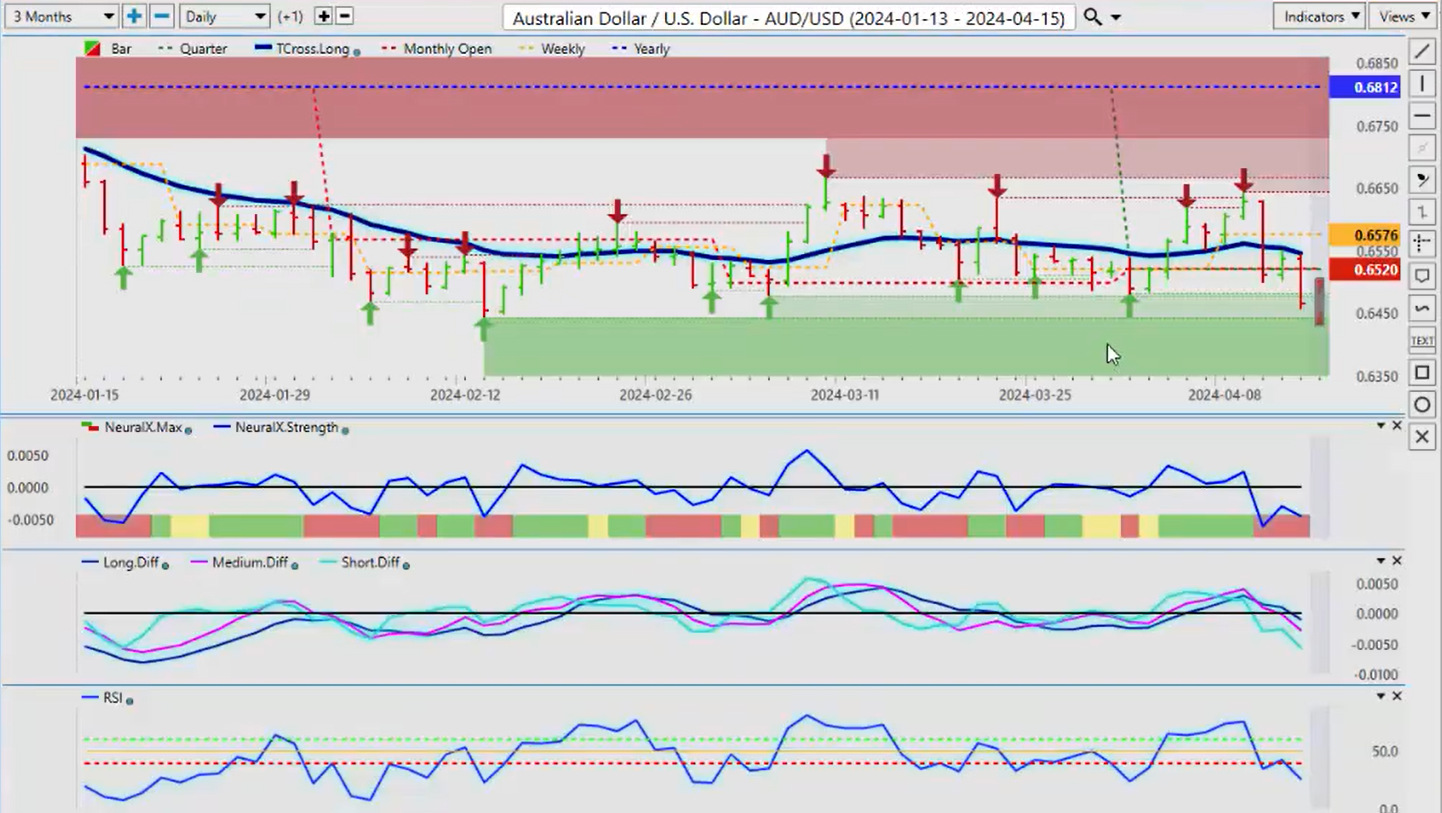
Task: Click the 2024-03-11 date axis label
Action: tap(844, 395)
